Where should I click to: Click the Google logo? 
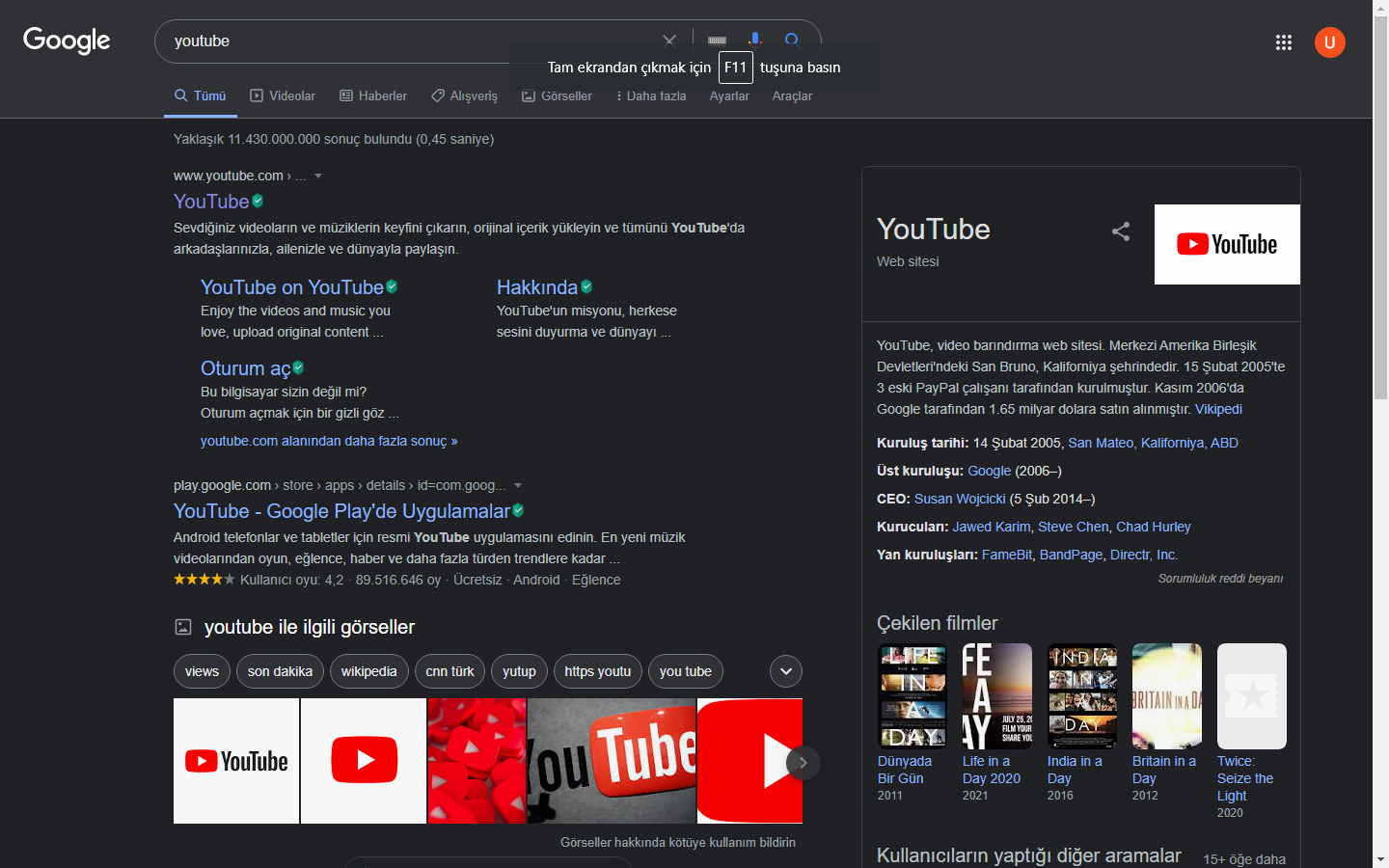67,41
